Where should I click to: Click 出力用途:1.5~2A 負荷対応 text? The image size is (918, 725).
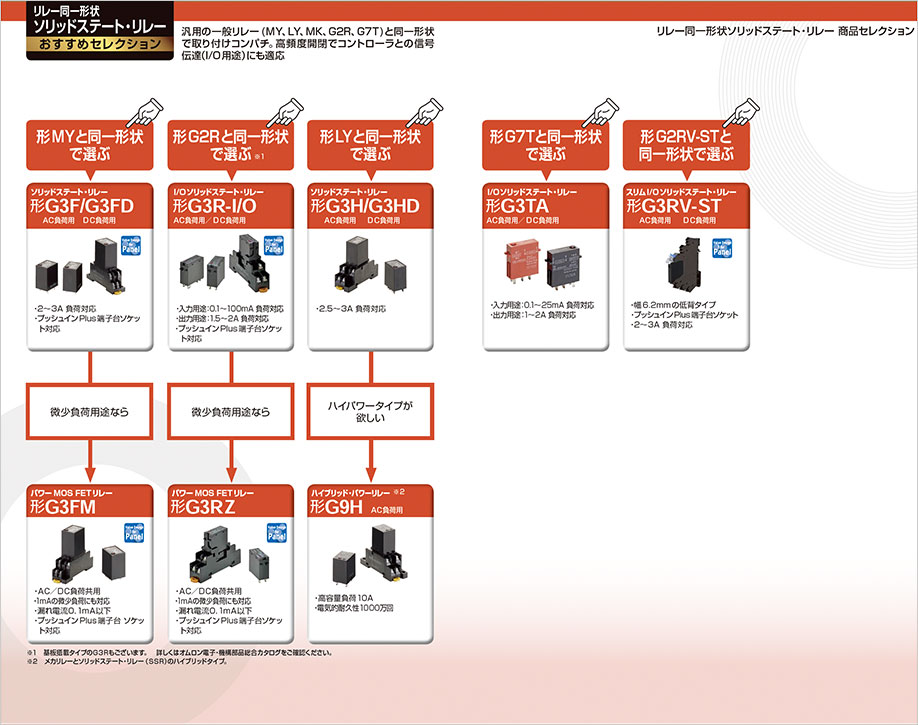pos(222,319)
